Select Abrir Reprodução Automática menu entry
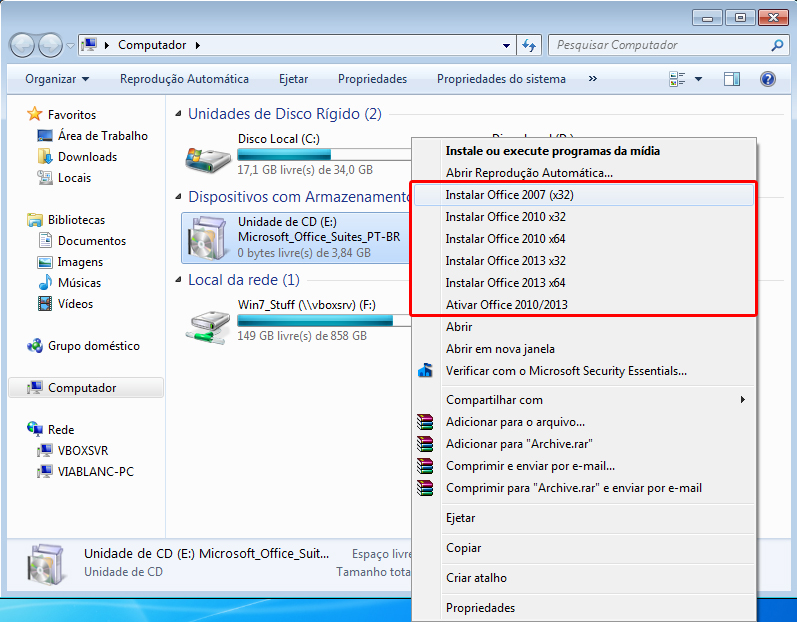 584,173
